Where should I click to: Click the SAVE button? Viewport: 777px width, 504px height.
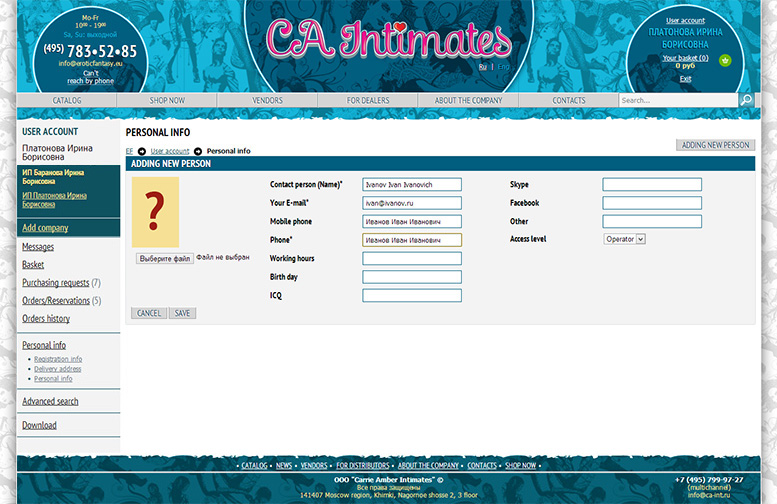pos(182,313)
